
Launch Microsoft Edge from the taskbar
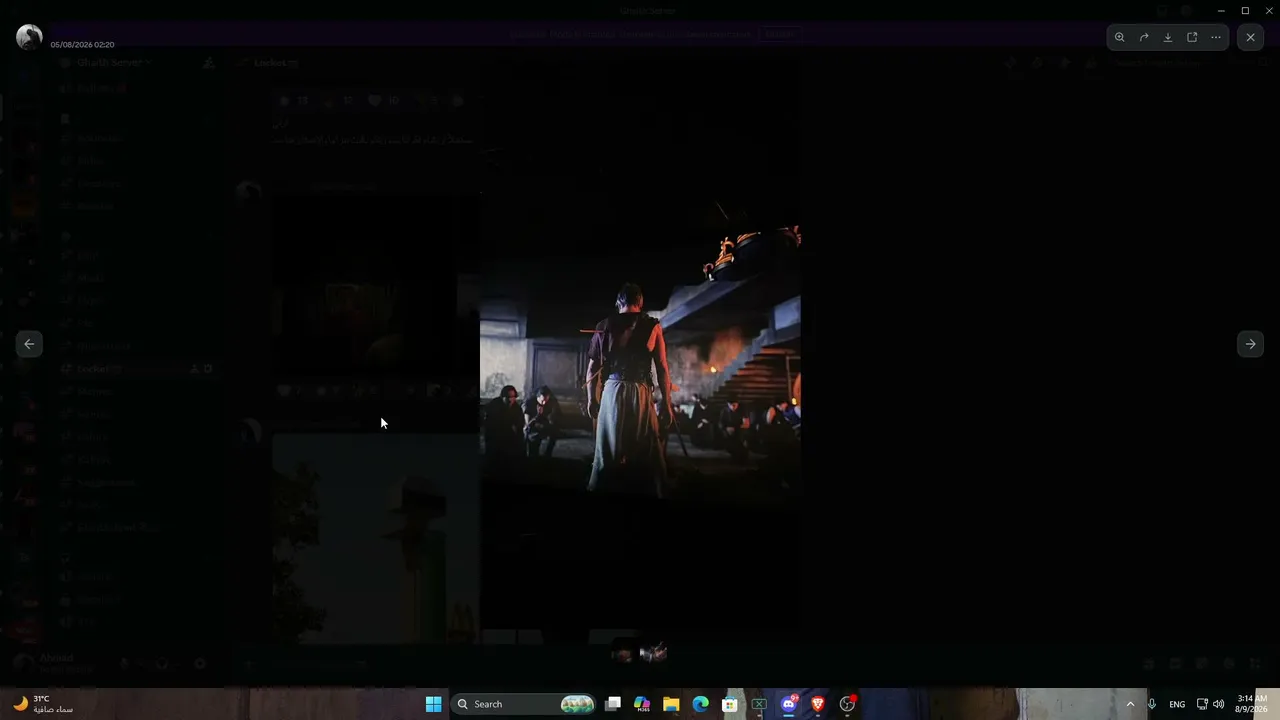701,704
